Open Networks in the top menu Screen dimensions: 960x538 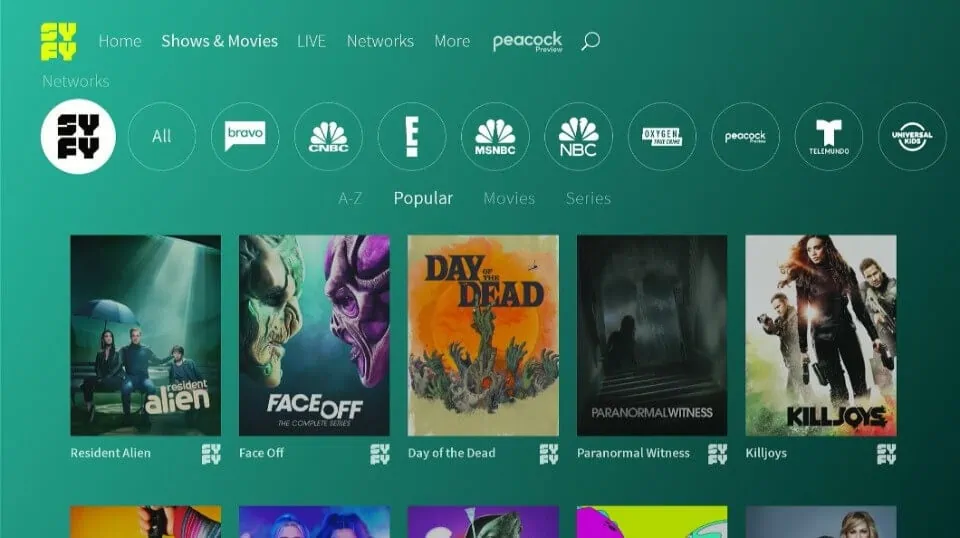click(x=380, y=41)
